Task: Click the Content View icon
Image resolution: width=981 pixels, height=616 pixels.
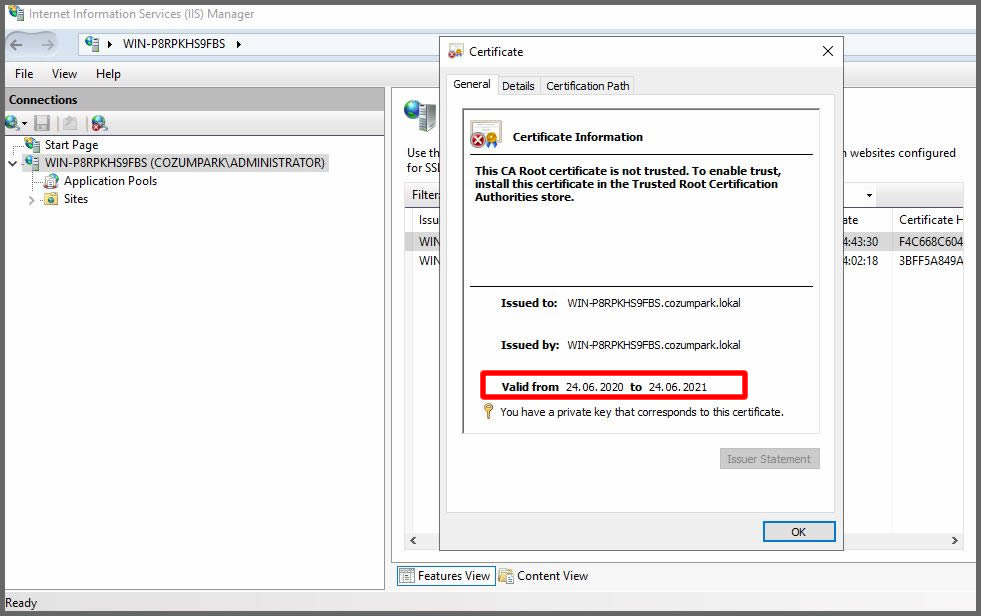Action: point(506,575)
